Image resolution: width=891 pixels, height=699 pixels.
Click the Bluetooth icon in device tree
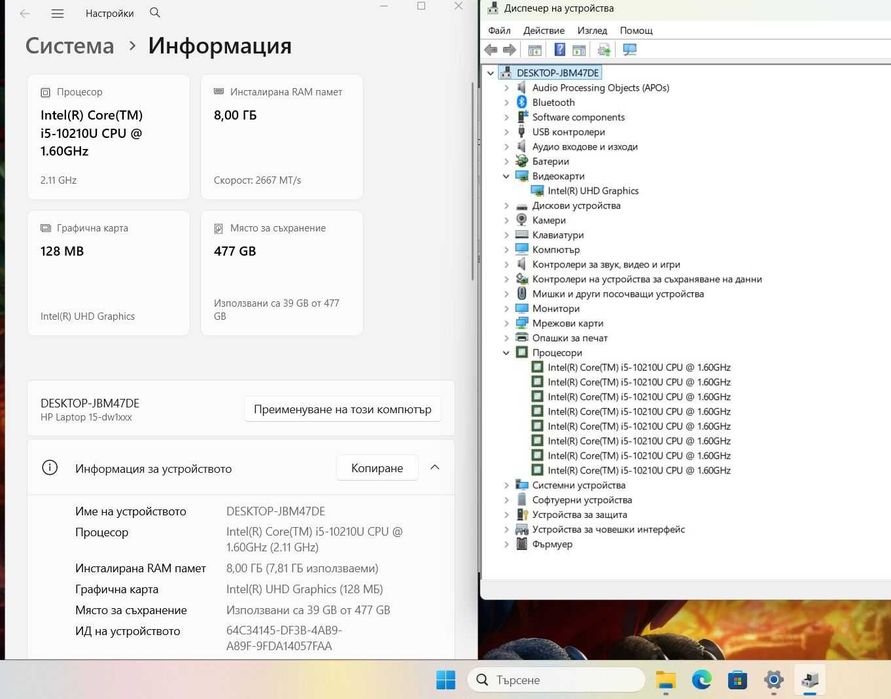click(522, 102)
